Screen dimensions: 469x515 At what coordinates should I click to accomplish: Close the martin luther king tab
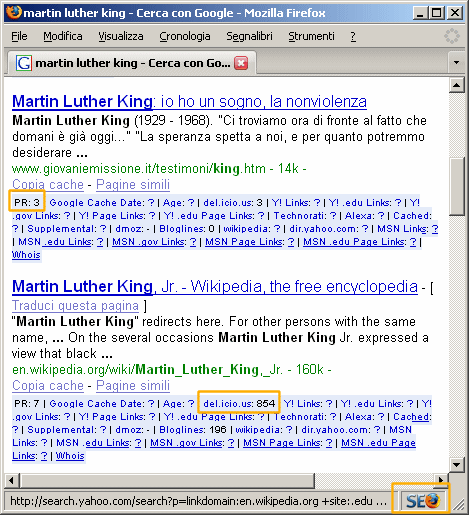(241, 63)
